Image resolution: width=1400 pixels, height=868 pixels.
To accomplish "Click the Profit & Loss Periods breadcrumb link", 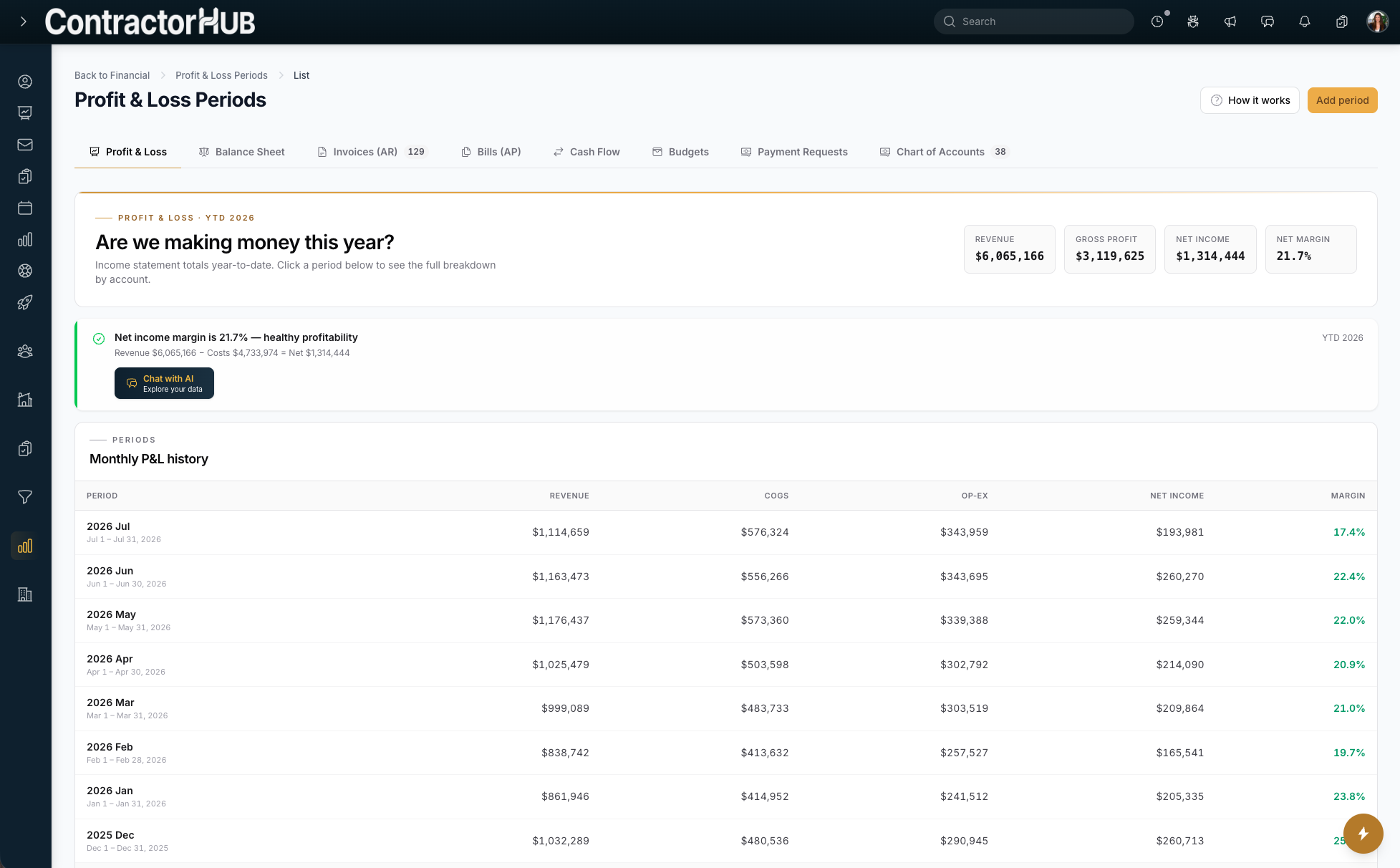I will tap(221, 75).
